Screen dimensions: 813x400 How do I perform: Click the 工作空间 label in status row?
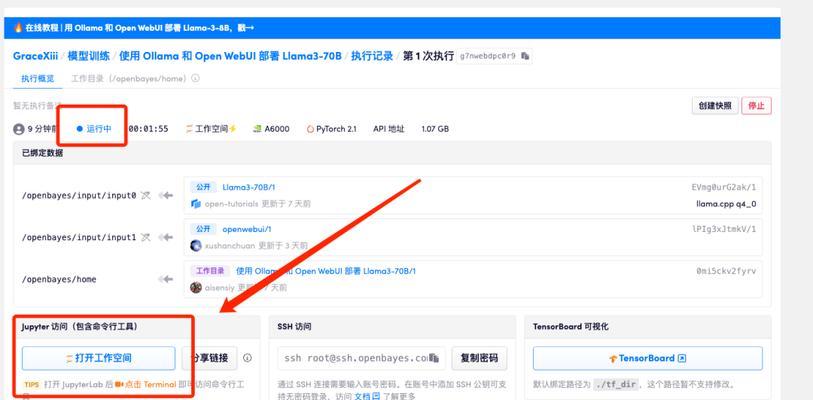tap(211, 129)
